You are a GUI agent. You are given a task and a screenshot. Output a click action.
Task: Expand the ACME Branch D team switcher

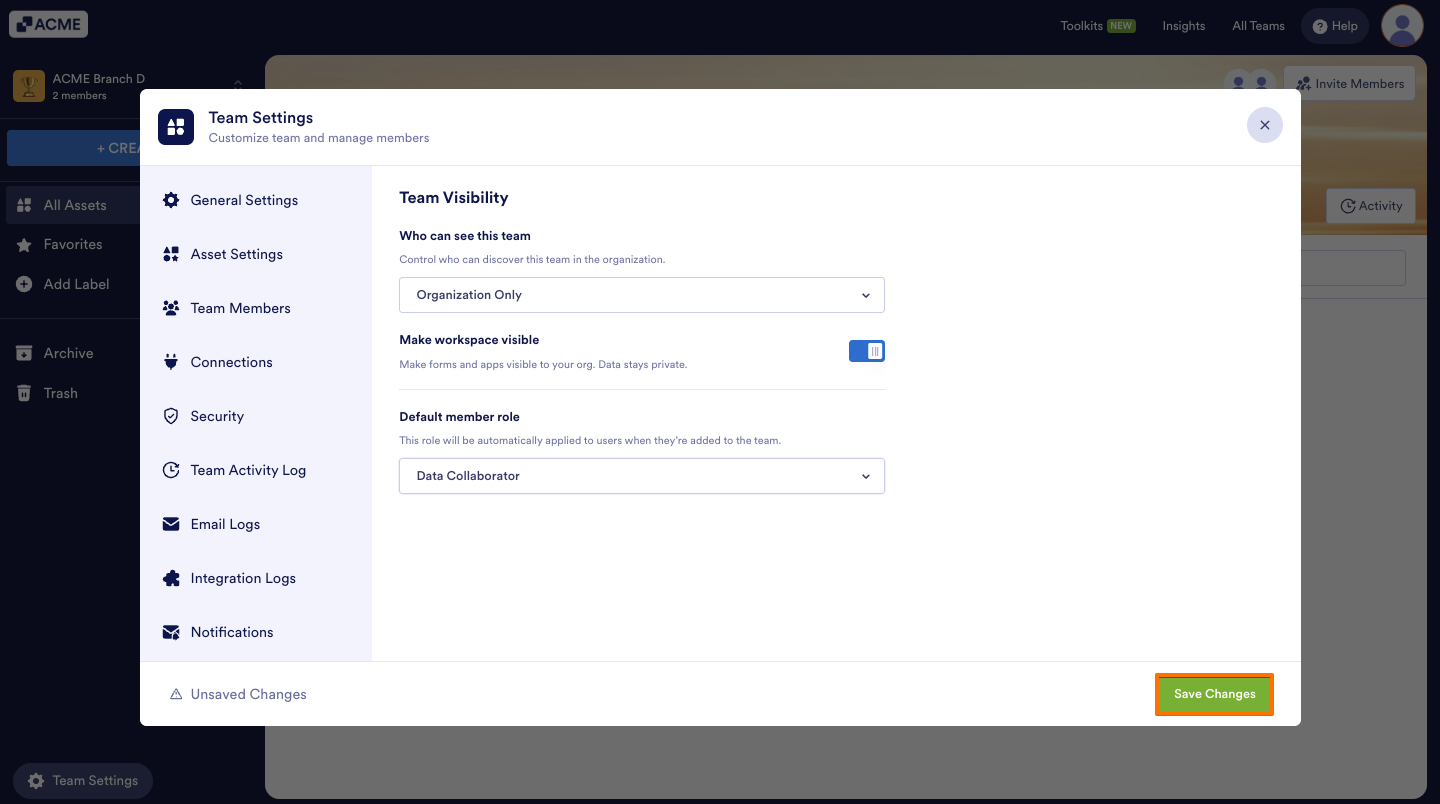(238, 86)
